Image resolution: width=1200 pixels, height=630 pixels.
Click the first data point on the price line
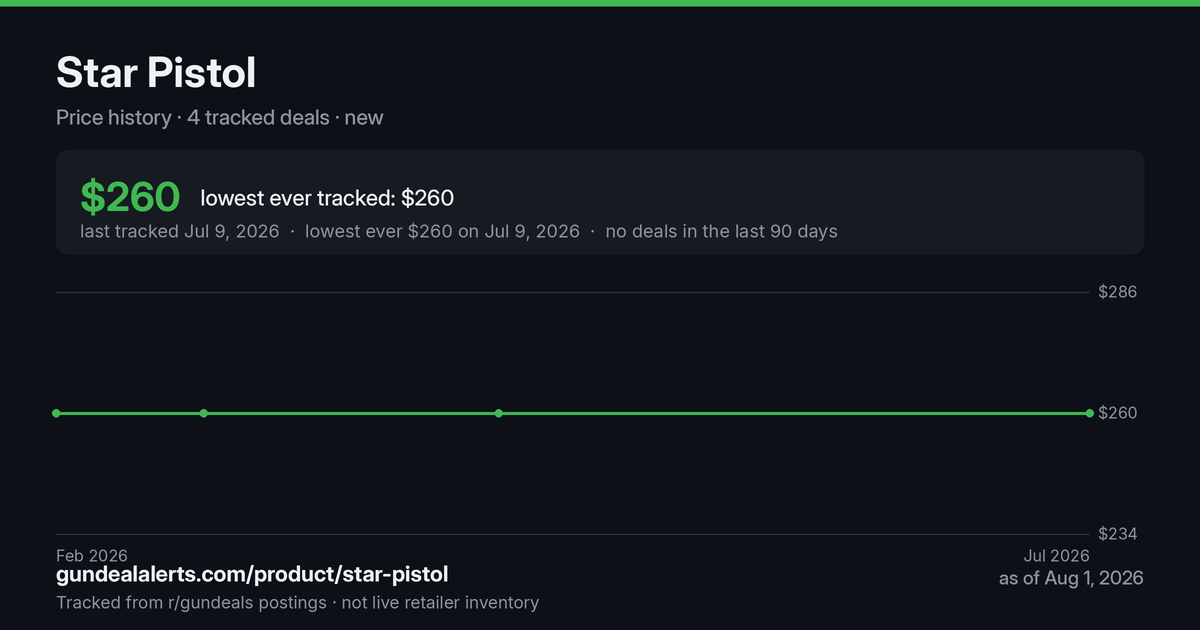(56, 413)
